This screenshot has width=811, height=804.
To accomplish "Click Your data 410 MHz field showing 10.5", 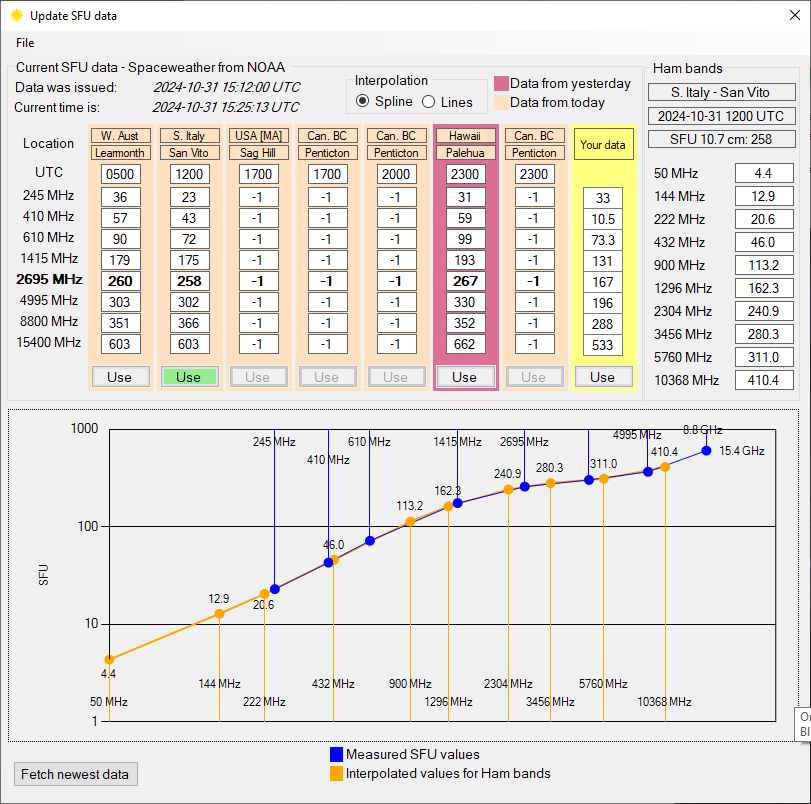I will [x=603, y=219].
